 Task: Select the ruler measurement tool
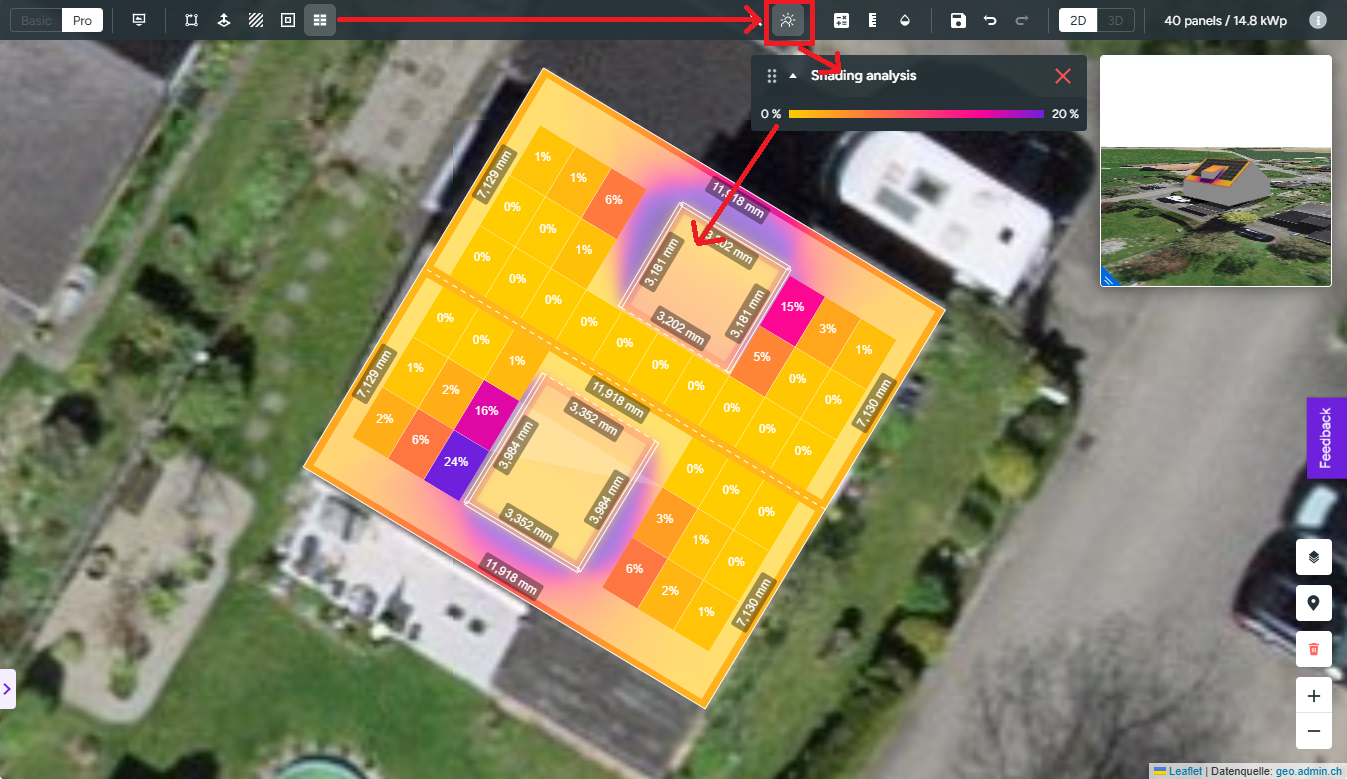click(x=873, y=20)
